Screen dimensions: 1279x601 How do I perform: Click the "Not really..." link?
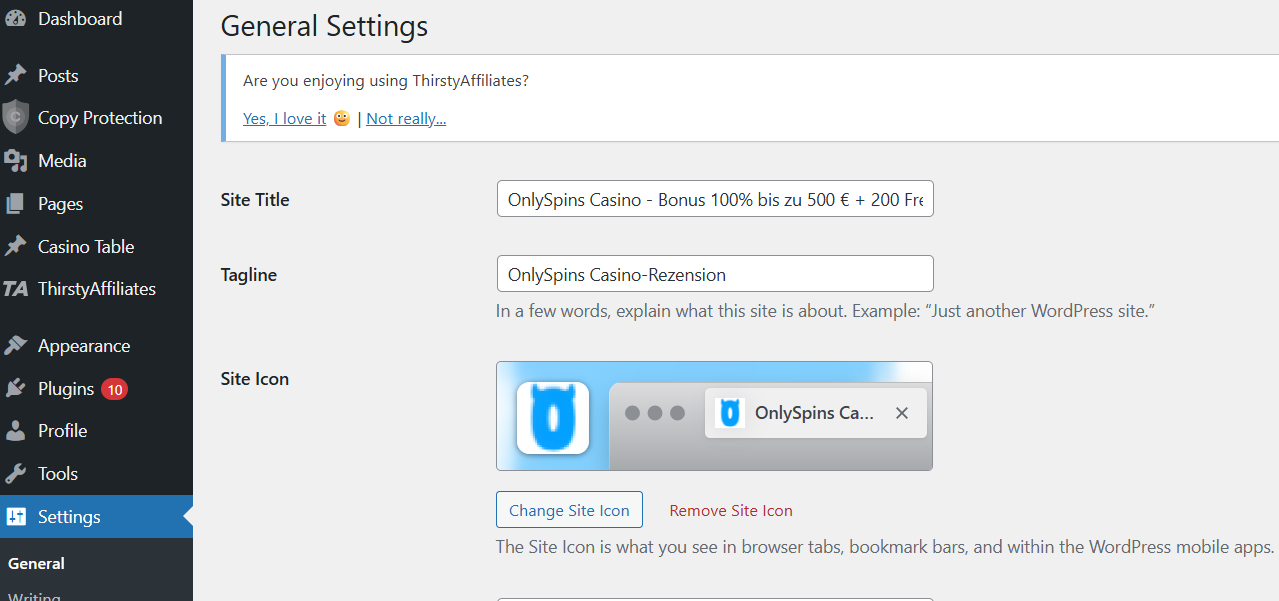coord(406,119)
